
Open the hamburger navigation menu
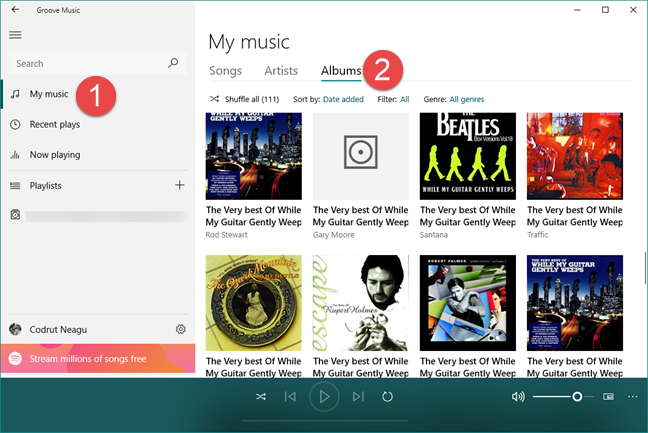(x=15, y=35)
